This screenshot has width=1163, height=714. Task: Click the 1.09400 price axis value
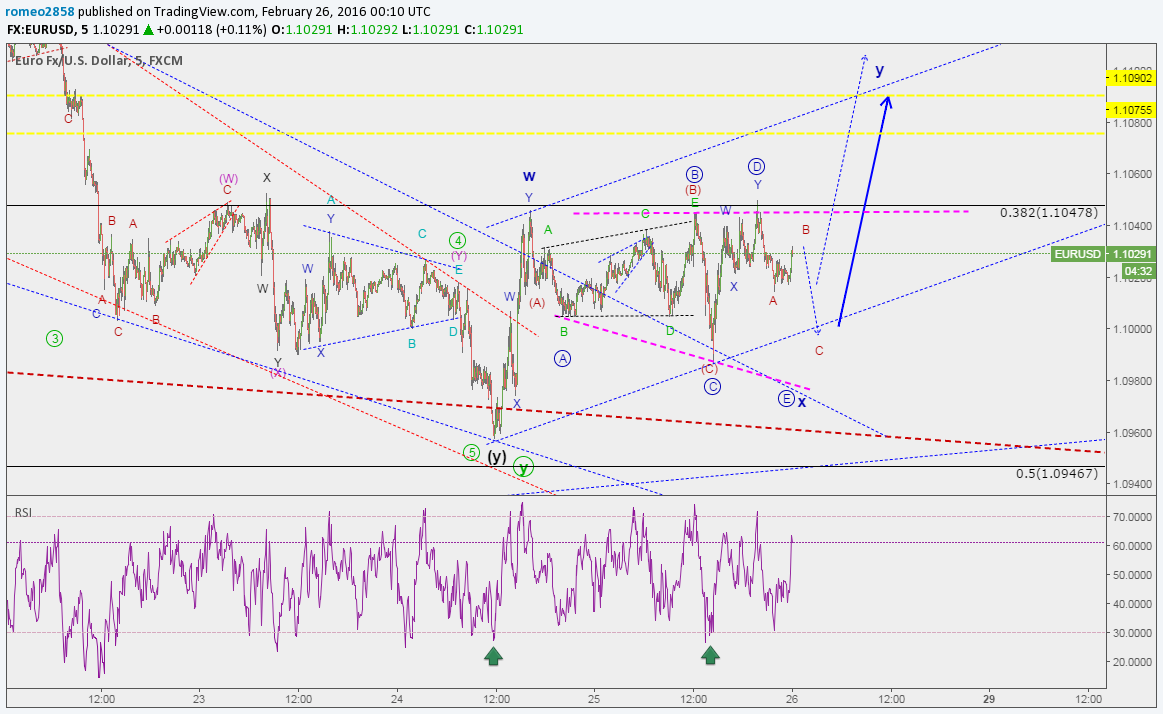[1132, 484]
